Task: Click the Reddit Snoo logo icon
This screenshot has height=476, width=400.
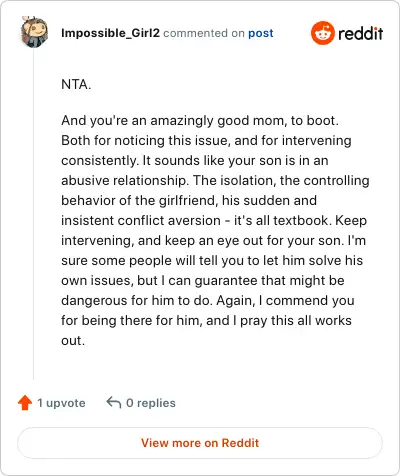Action: coord(322,33)
